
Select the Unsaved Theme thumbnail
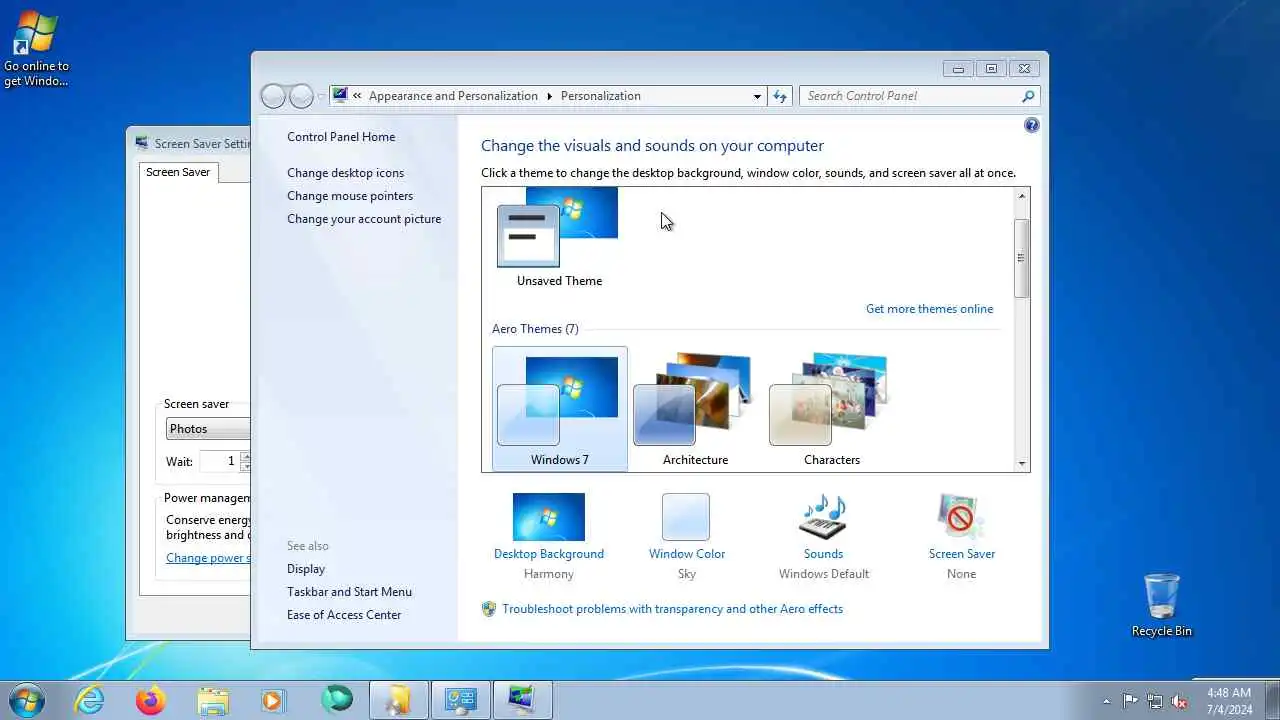click(x=558, y=228)
